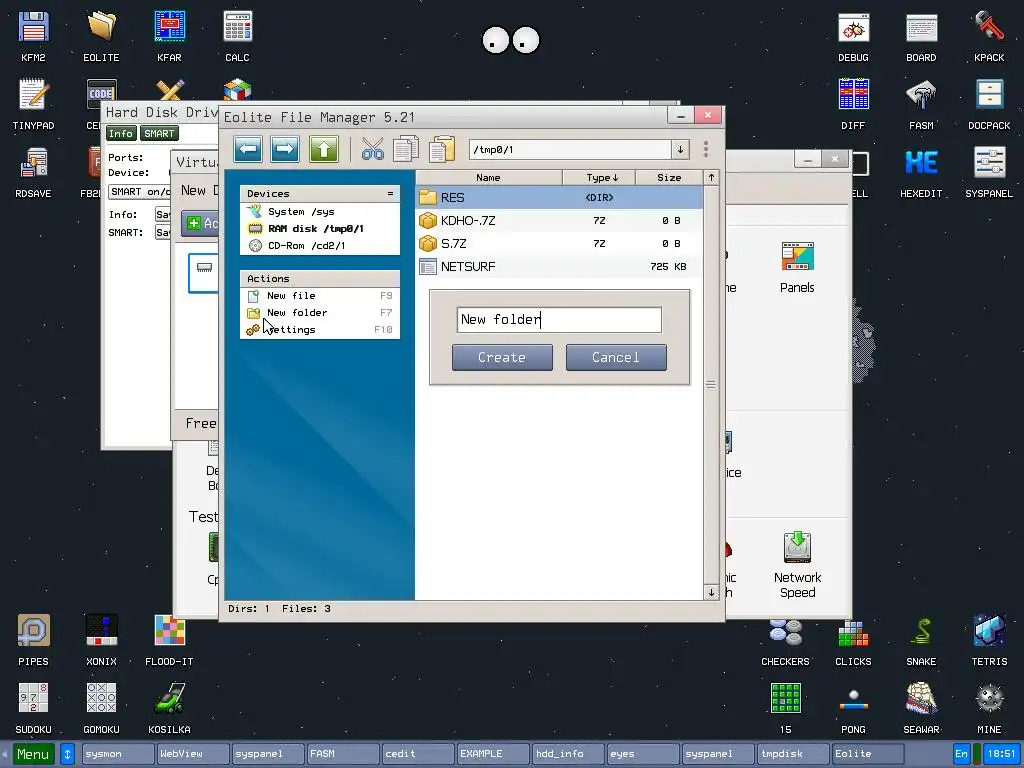1024x768 pixels.
Task: Sort file list by Type column
Action: (600, 178)
